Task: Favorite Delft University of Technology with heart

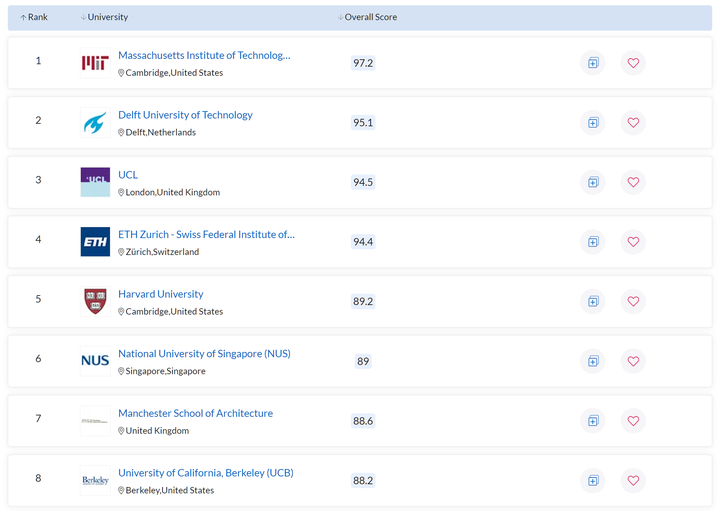Action: (x=633, y=123)
